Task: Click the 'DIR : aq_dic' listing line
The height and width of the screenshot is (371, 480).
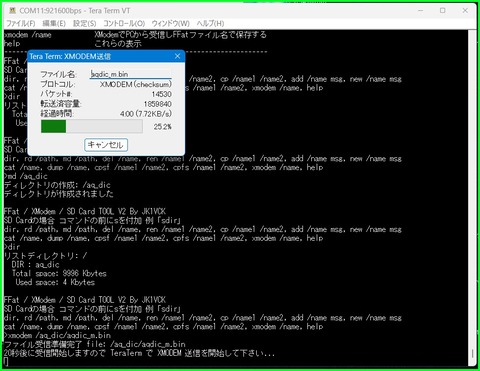Action: tap(35, 265)
